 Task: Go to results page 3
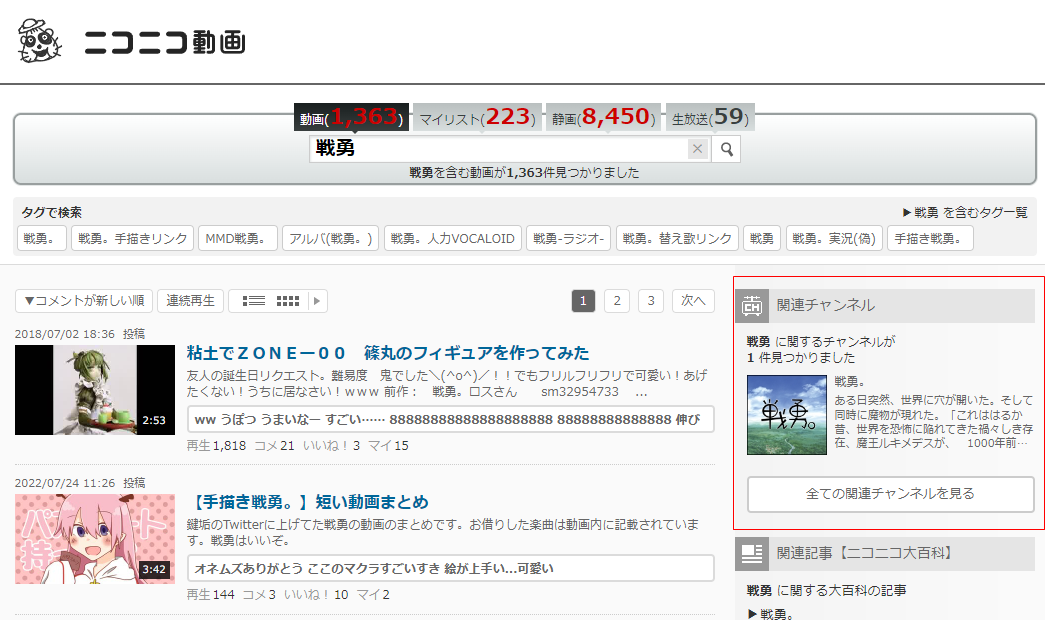coord(651,301)
